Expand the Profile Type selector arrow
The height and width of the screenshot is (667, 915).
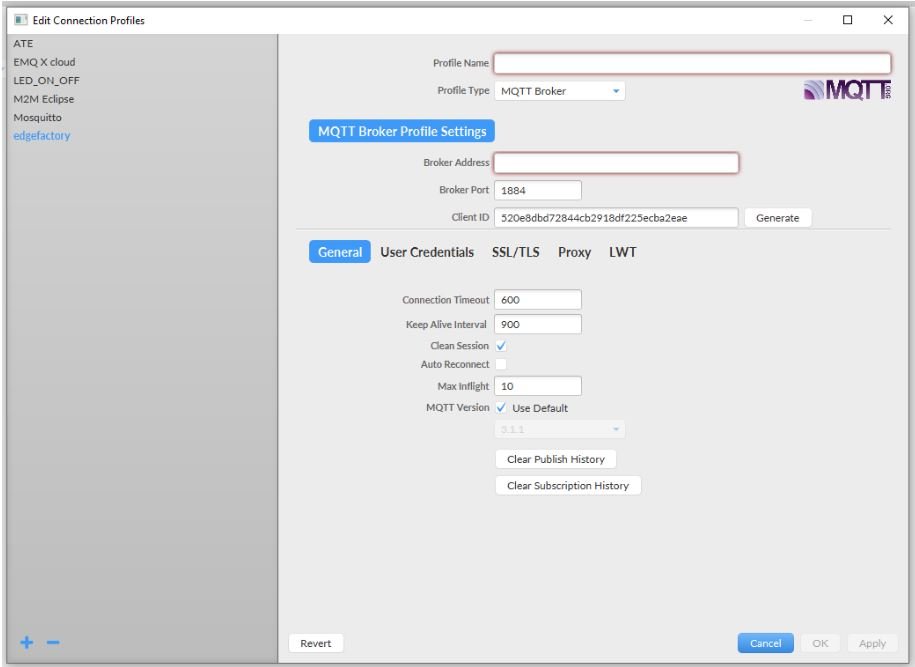pyautogui.click(x=614, y=90)
